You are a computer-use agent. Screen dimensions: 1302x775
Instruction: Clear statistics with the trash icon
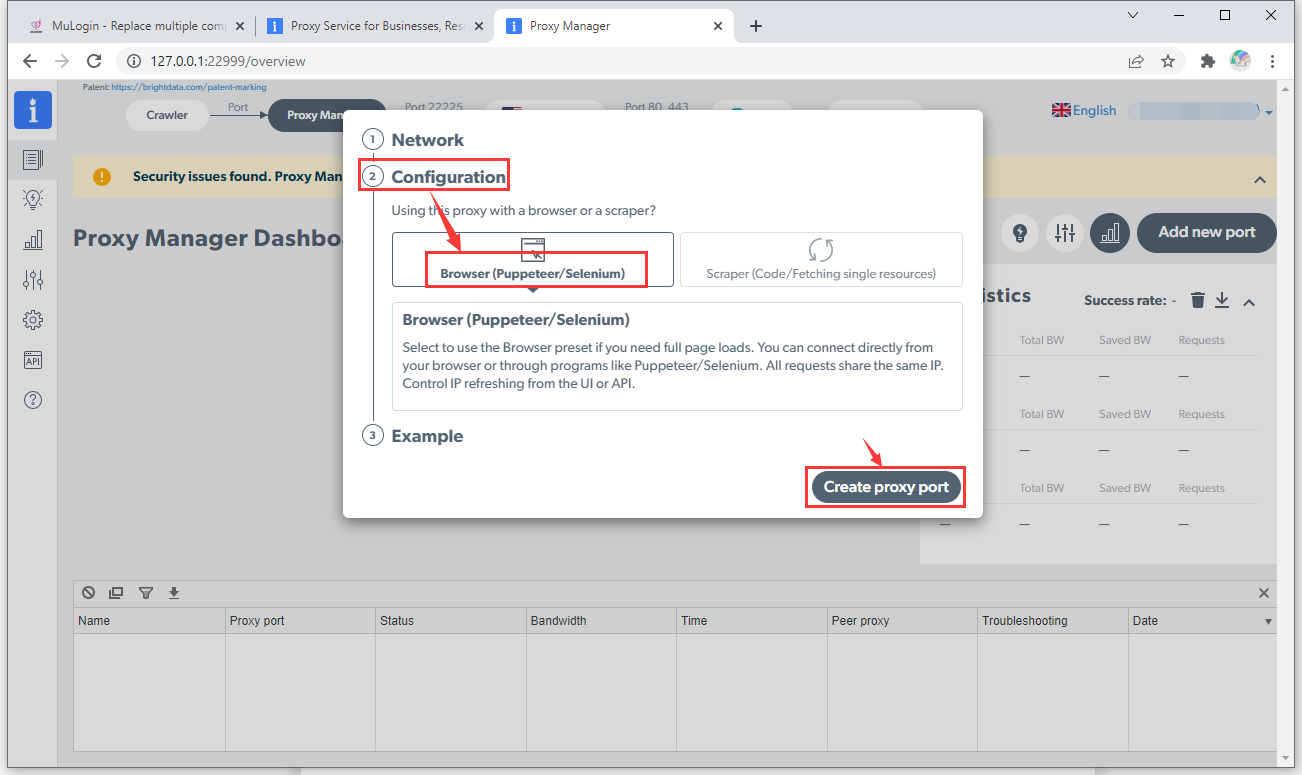click(x=1197, y=300)
